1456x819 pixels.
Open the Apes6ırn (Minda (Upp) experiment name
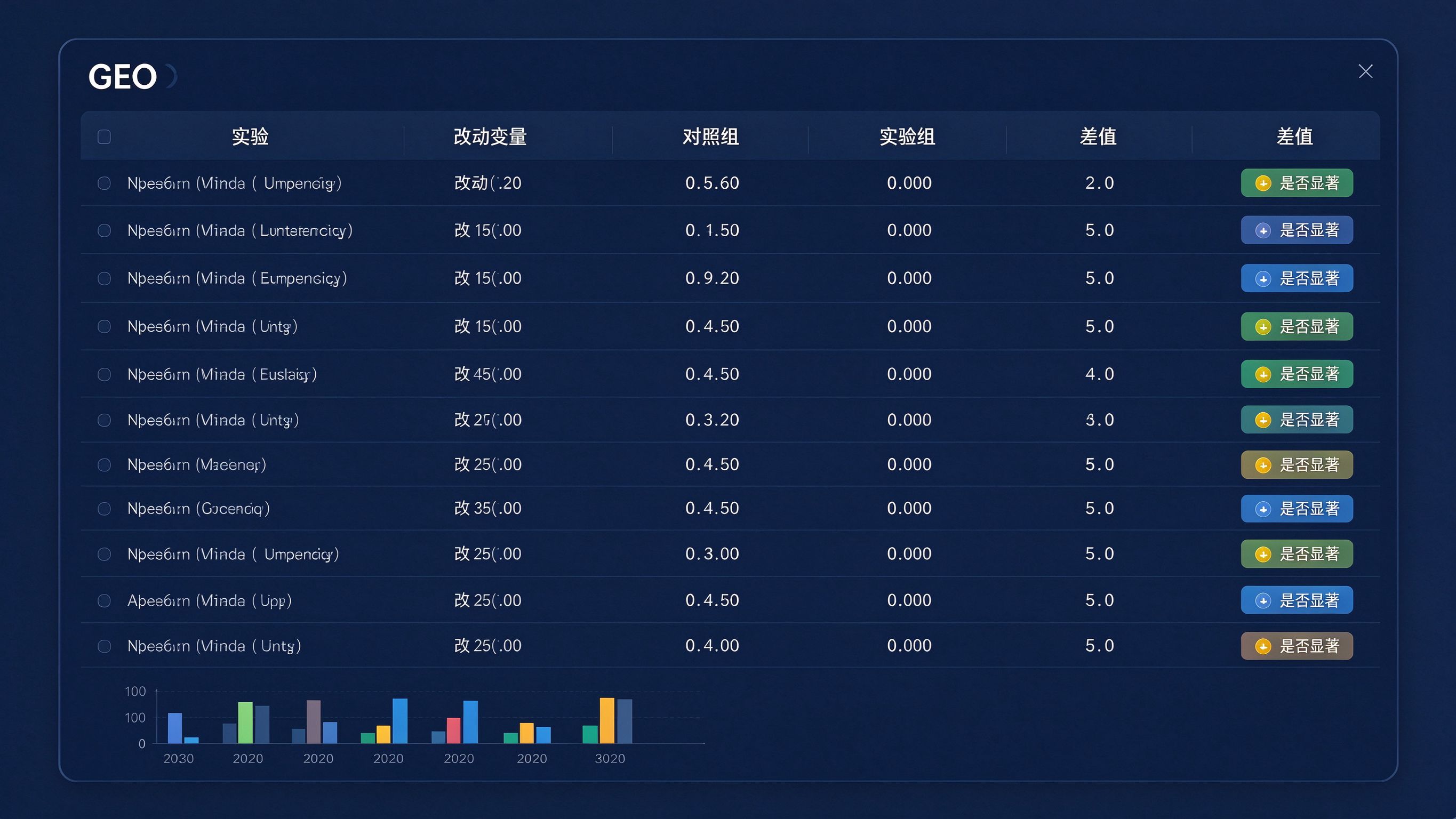click(x=210, y=601)
